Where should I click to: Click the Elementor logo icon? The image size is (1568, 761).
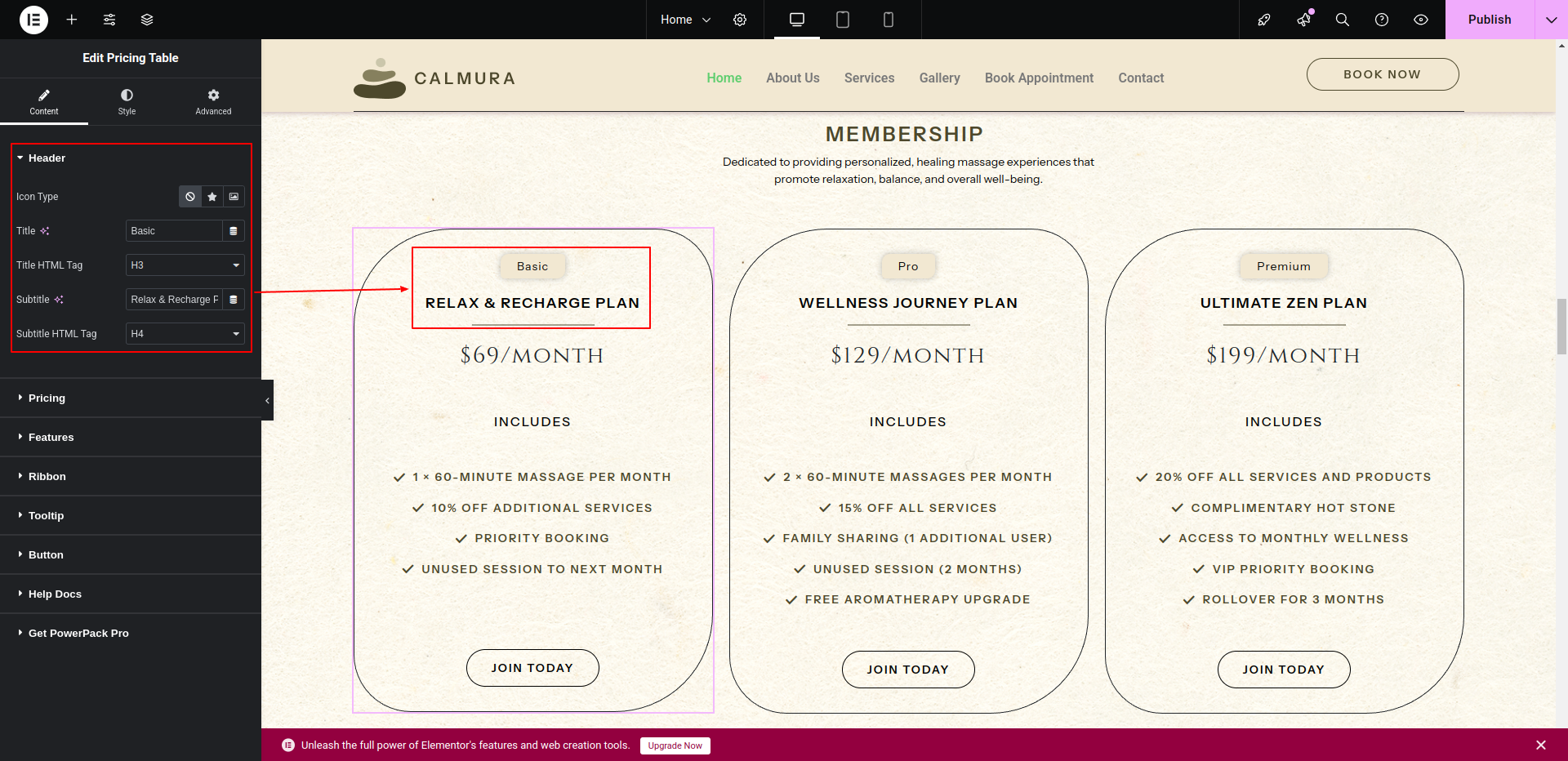tap(33, 20)
